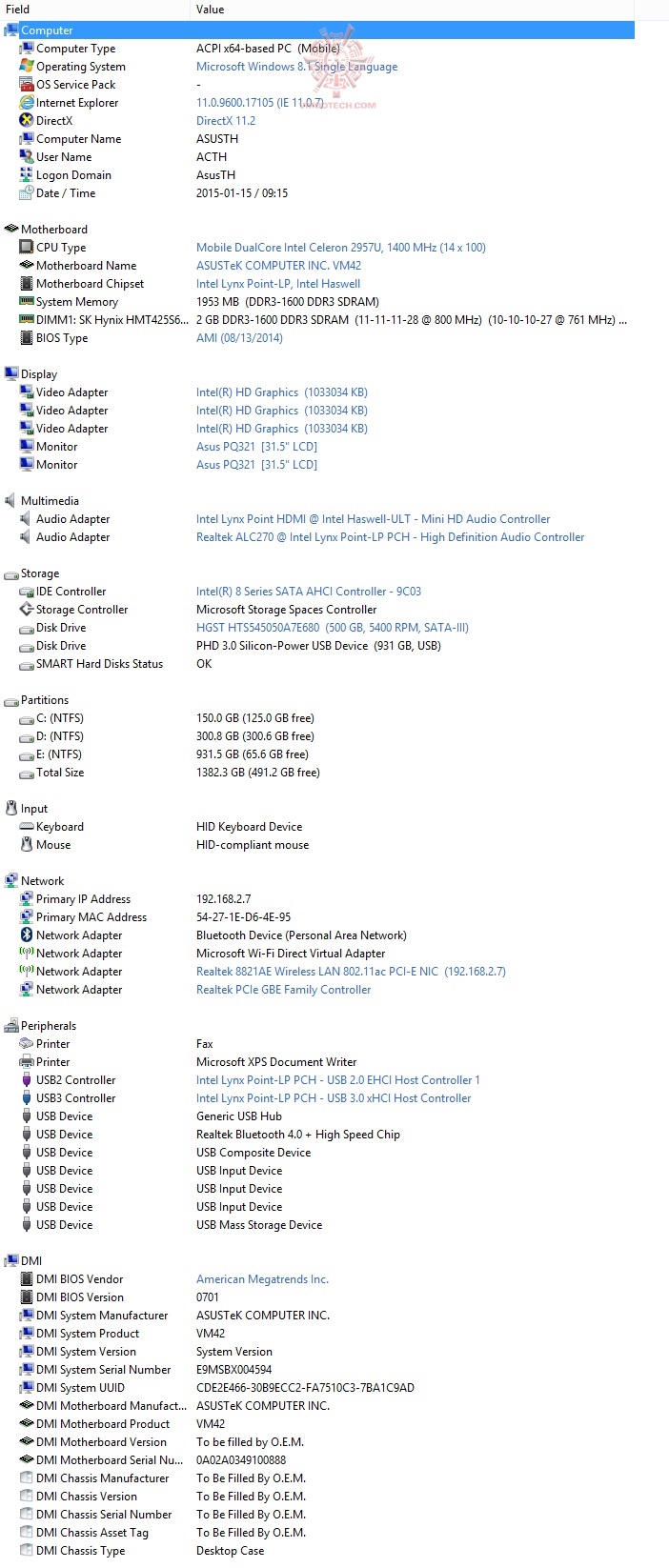Open ASUSTeK COMPUTER INC. VM42 motherboard link
Image resolution: width=669 pixels, height=1568 pixels.
278,266
